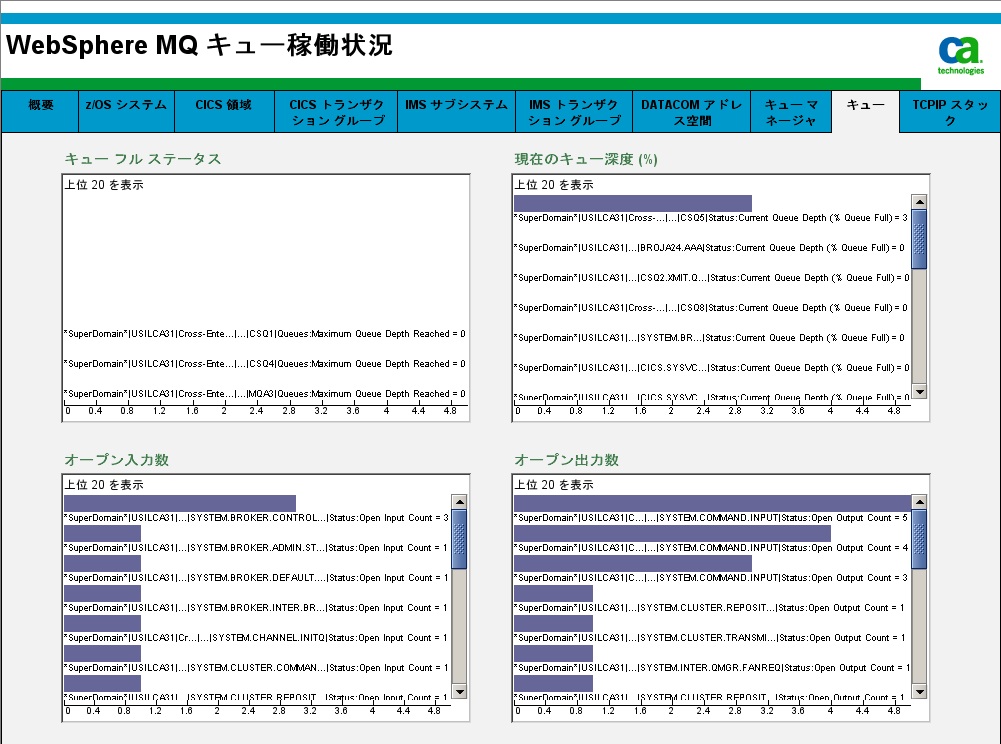Click the top SYSTEM.COMMAND.INPUT output count bar

point(712,503)
